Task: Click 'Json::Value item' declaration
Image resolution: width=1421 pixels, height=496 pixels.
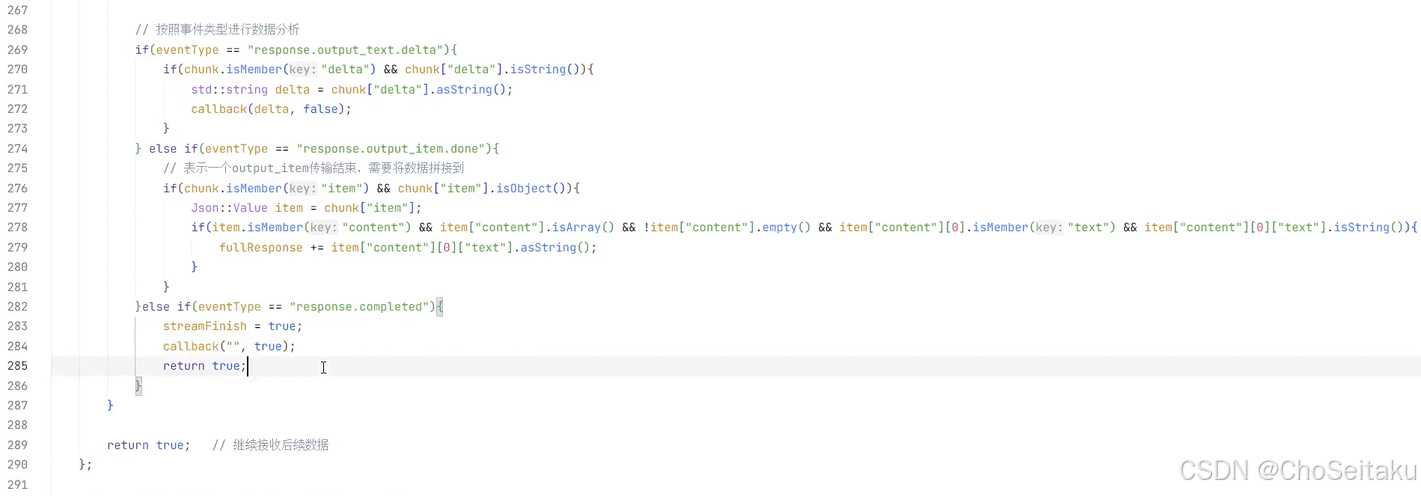Action: 247,208
